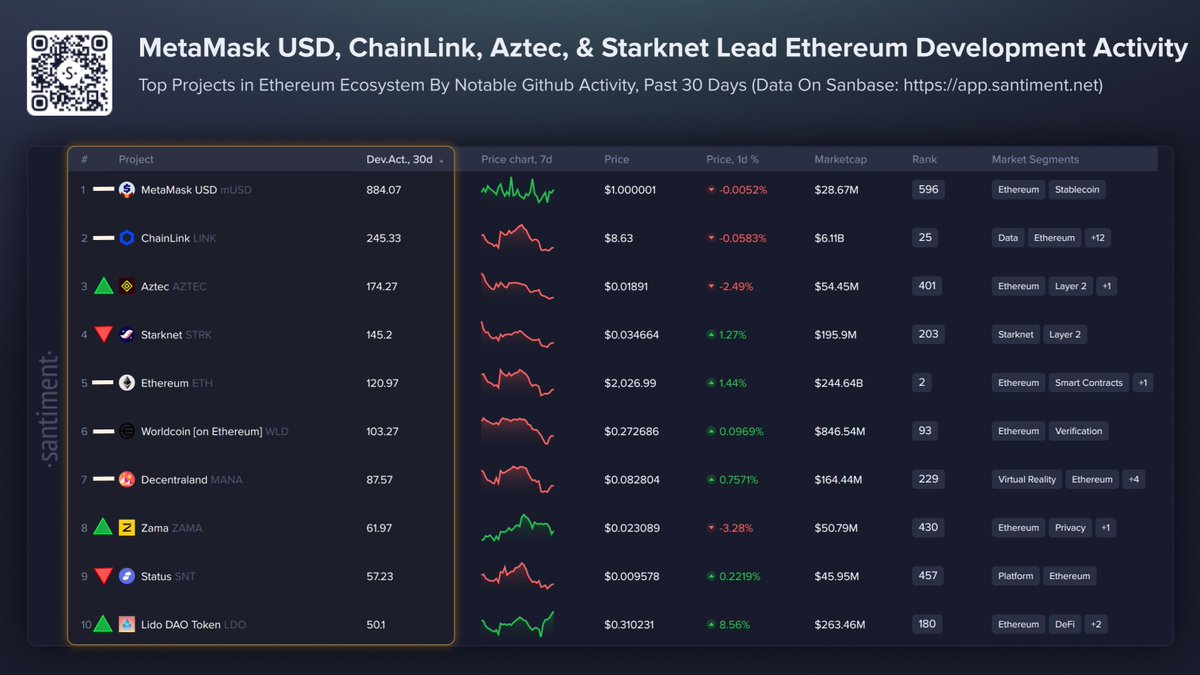Click the Ethereum ETH logo
This screenshot has height=675, width=1200.
point(126,382)
